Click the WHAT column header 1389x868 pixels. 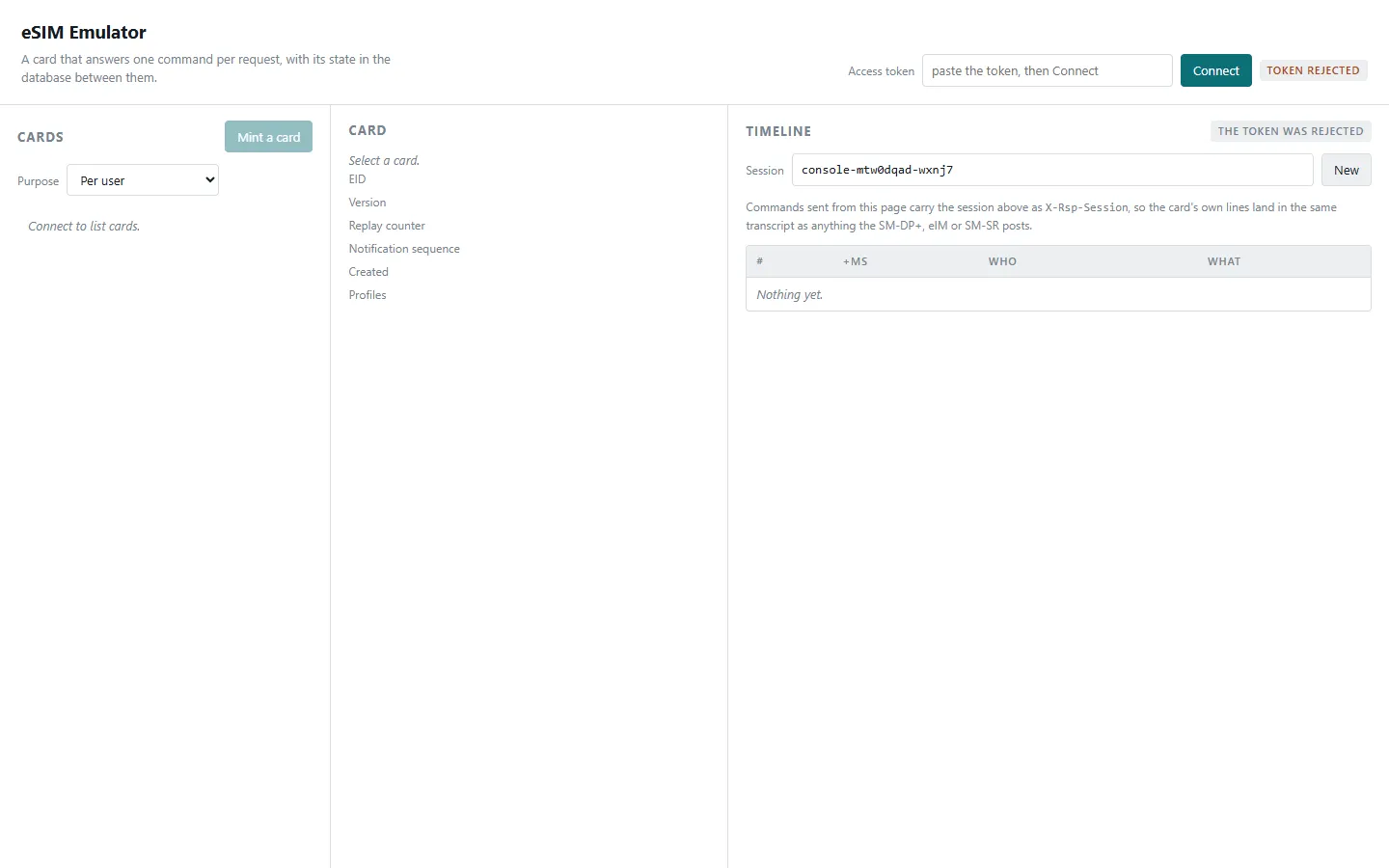(x=1224, y=261)
